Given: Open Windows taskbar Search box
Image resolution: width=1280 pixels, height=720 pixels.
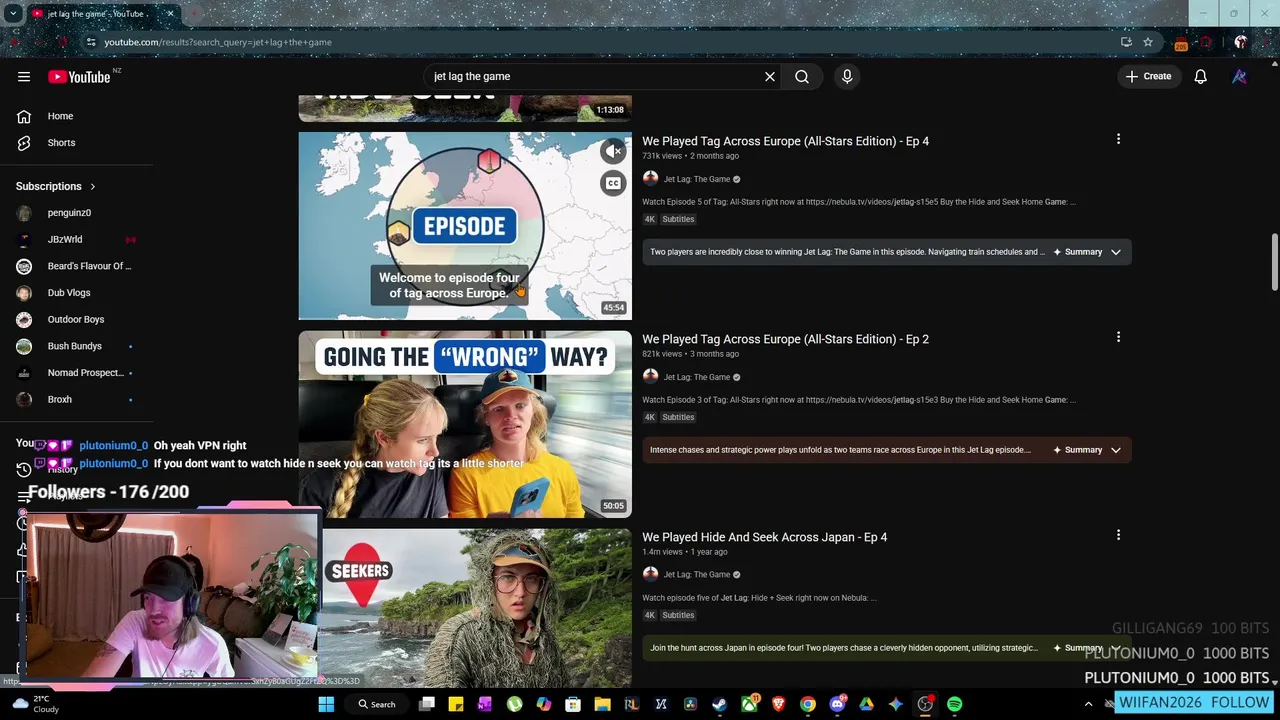Looking at the screenshot, I should click(x=378, y=704).
